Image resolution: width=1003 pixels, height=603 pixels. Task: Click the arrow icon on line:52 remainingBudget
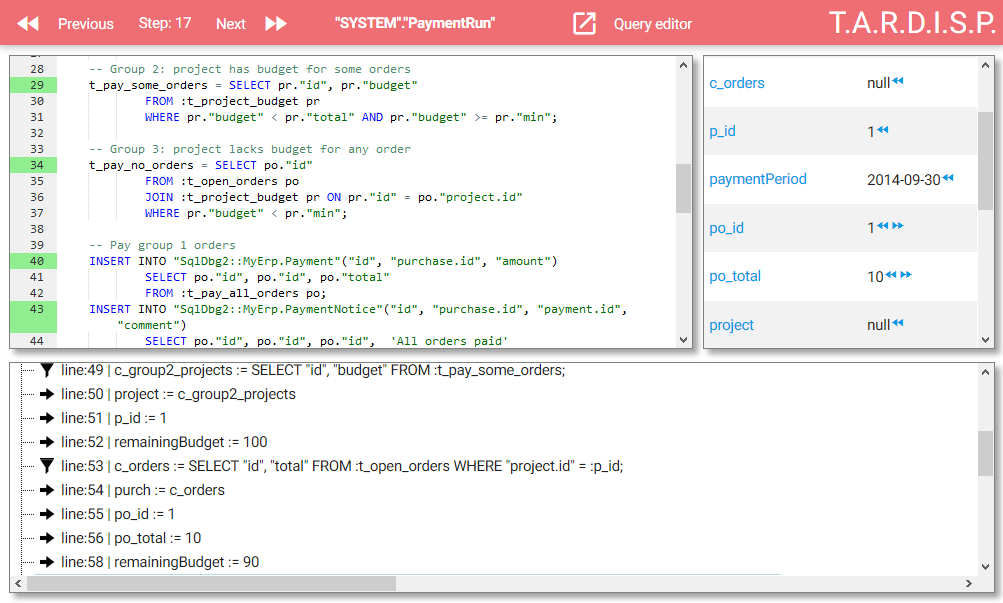[x=47, y=442]
